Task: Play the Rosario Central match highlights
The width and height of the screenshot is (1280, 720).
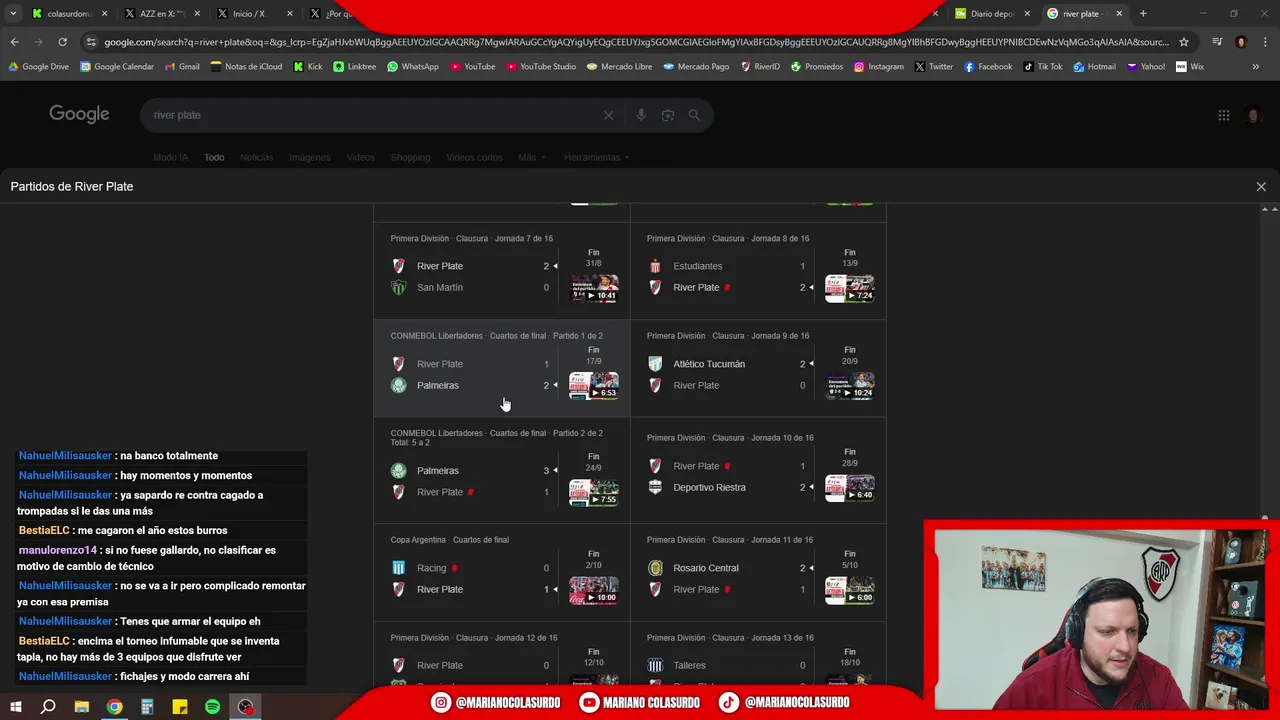Action: (x=850, y=590)
